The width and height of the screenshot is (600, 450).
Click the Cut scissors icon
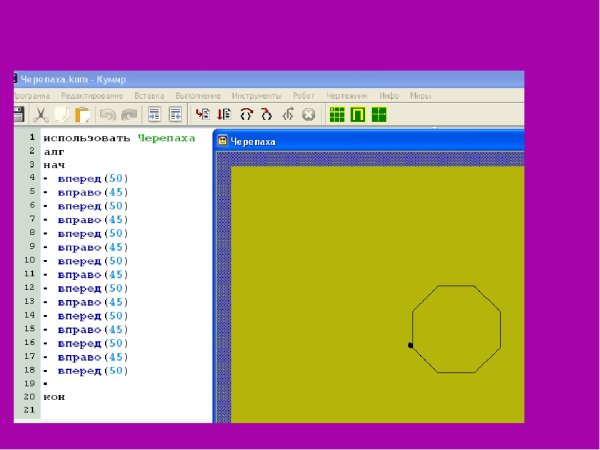(42, 114)
